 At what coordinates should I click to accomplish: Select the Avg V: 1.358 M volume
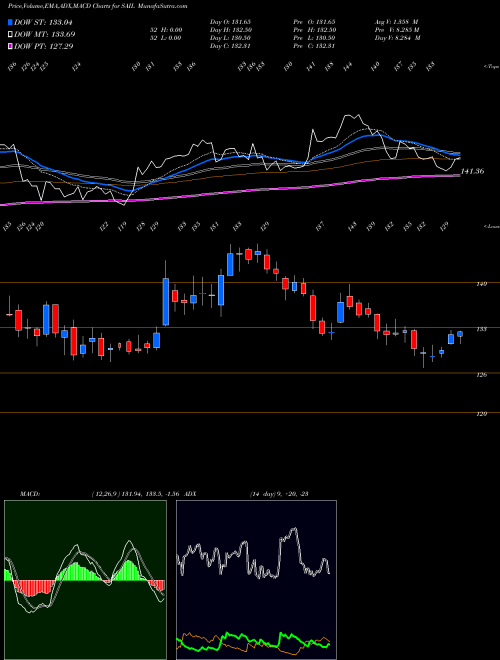point(396,21)
